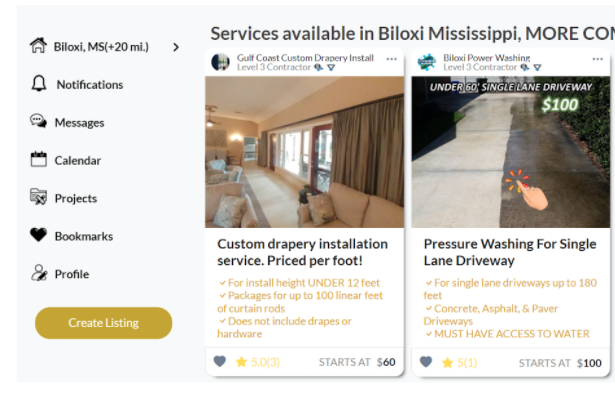Click the Profile person icon
The image size is (615, 407).
click(39, 273)
